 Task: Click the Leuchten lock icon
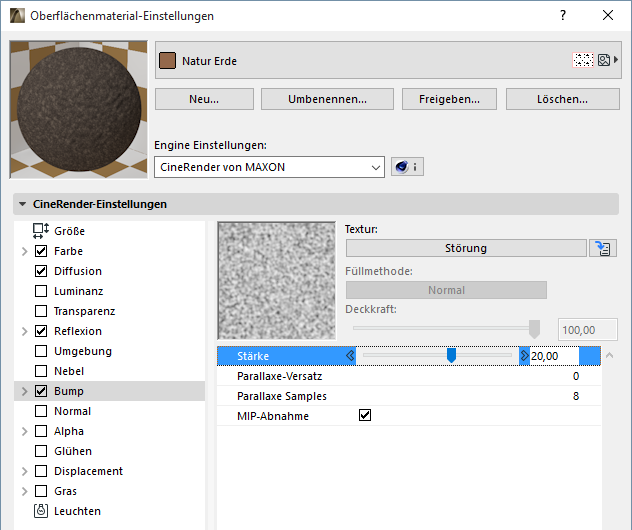pyautogui.click(x=41, y=511)
